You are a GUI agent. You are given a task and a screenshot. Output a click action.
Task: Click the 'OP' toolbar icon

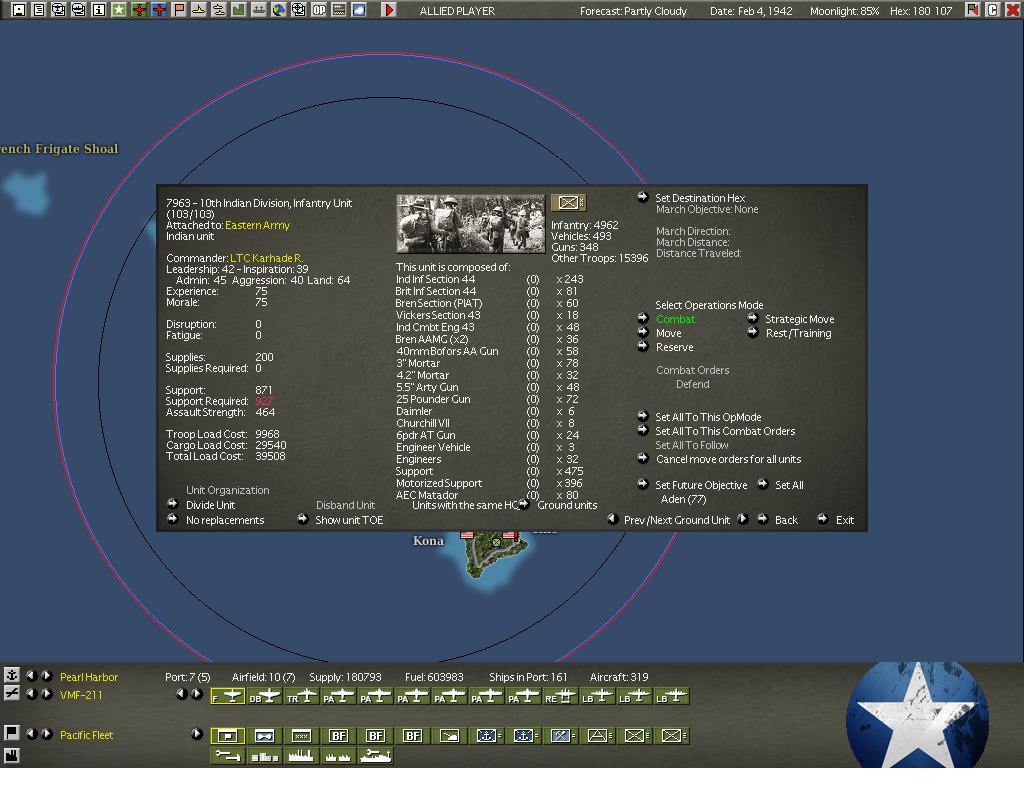pyautogui.click(x=319, y=10)
